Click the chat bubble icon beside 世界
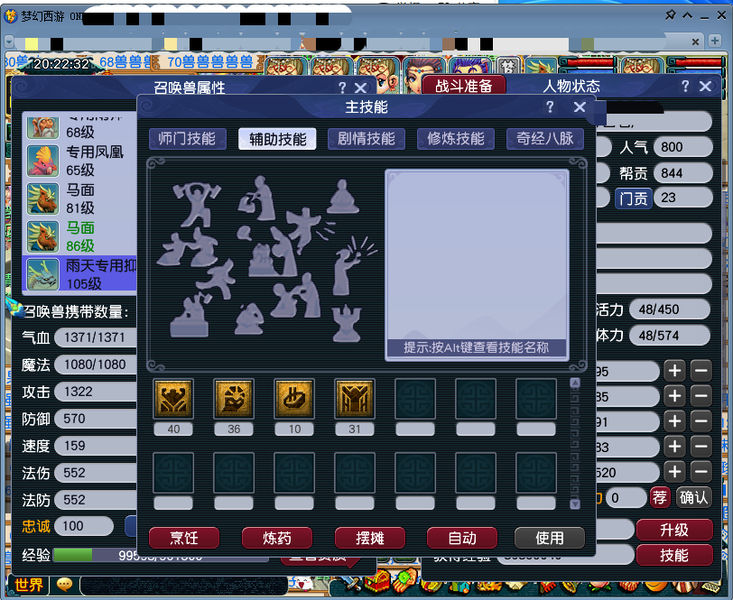The image size is (733, 600). tap(65, 584)
